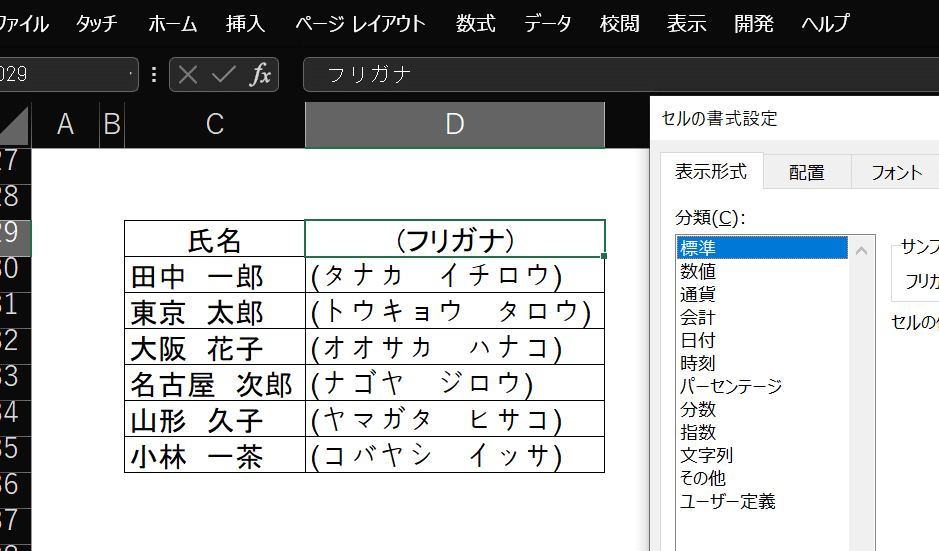Click the cell 小林 一茶

click(215, 455)
